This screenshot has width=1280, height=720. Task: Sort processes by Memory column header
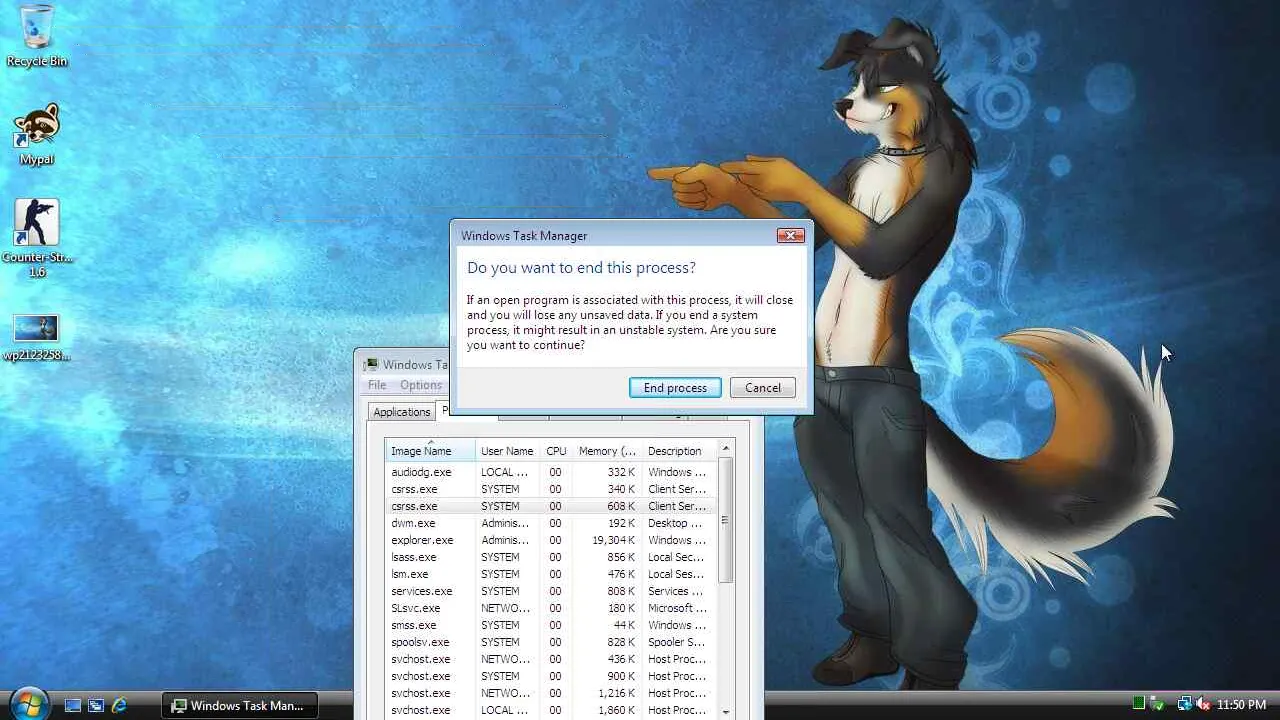click(x=607, y=451)
